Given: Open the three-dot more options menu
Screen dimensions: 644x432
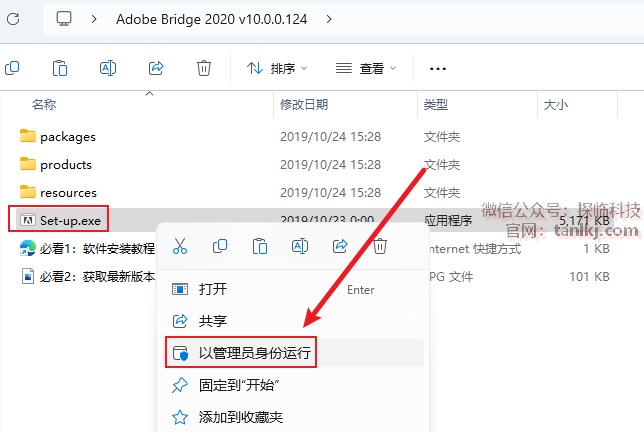Looking at the screenshot, I should pyautogui.click(x=437, y=68).
